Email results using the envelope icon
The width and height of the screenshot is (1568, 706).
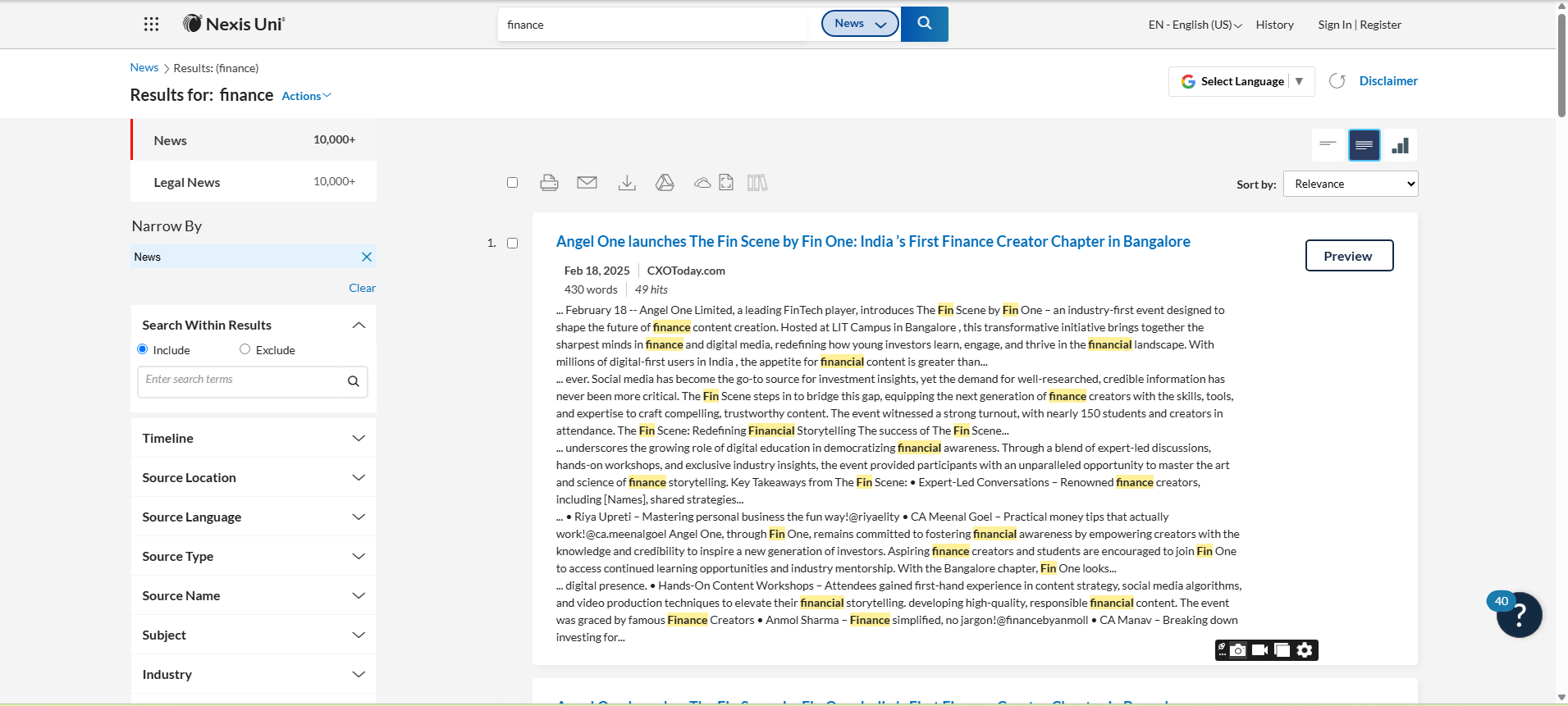point(587,183)
